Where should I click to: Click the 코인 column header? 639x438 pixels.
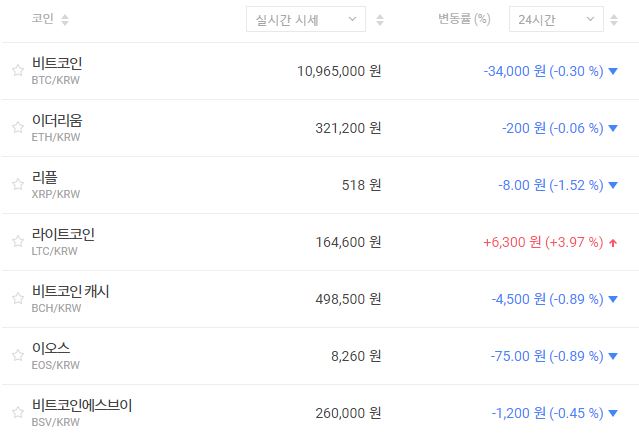43,20
